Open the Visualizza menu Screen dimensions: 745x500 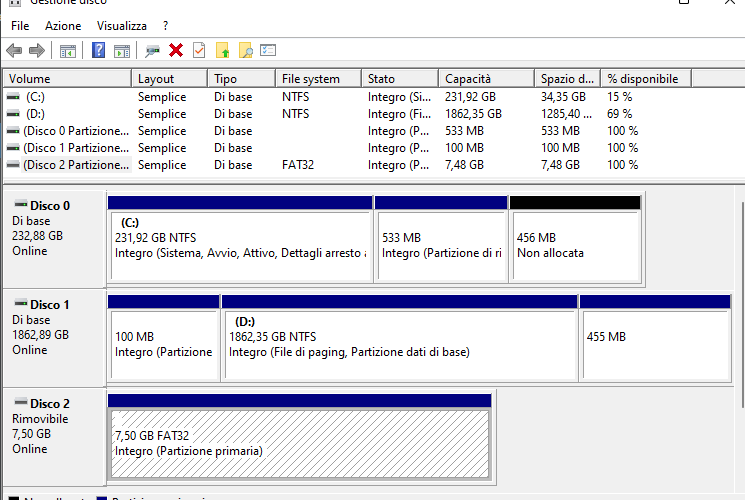pyautogui.click(x=122, y=26)
